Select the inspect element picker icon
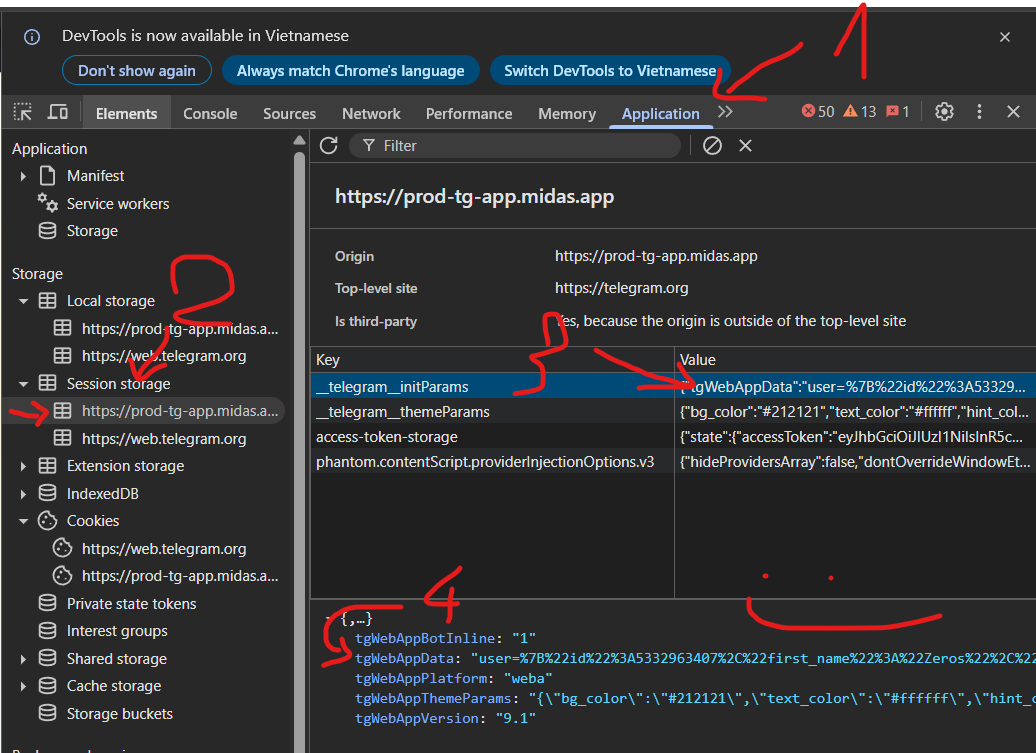The image size is (1036, 753). pyautogui.click(x=23, y=112)
